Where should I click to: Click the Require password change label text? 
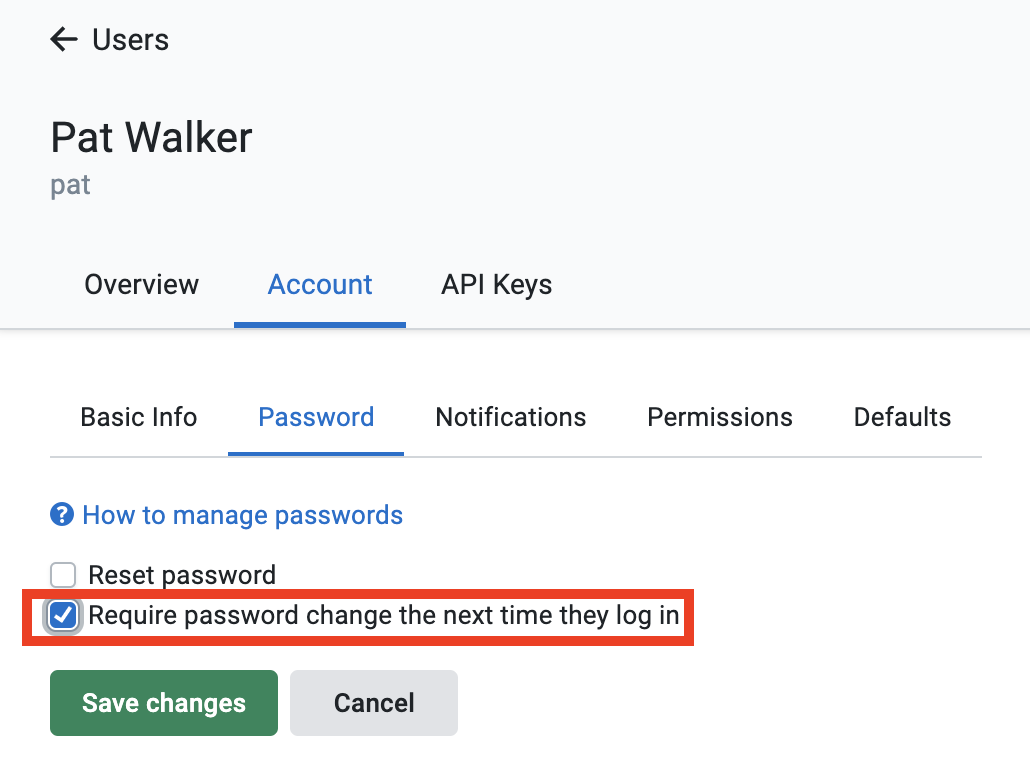(384, 615)
